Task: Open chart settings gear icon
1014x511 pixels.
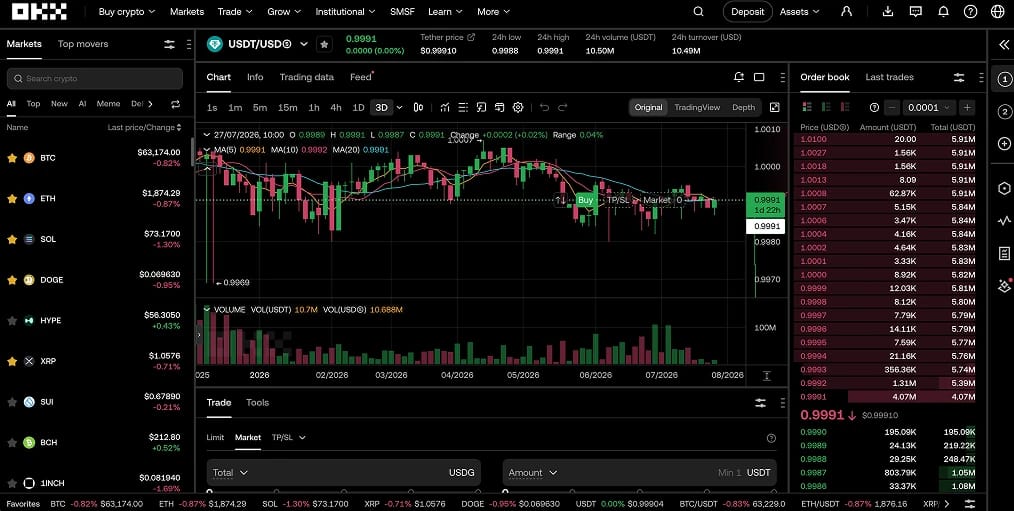Action: click(x=518, y=107)
